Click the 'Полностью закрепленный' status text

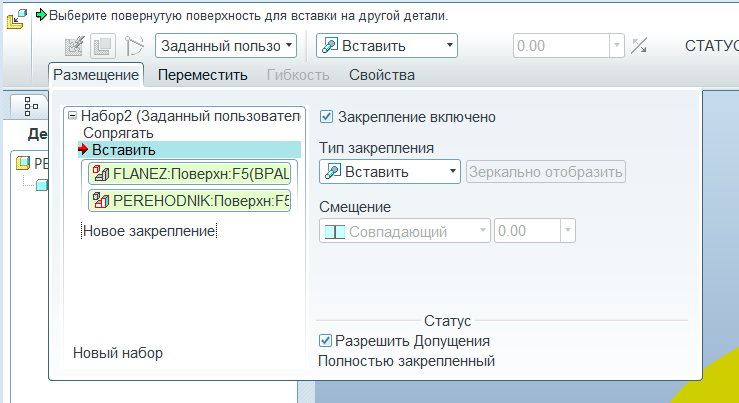coord(406,361)
